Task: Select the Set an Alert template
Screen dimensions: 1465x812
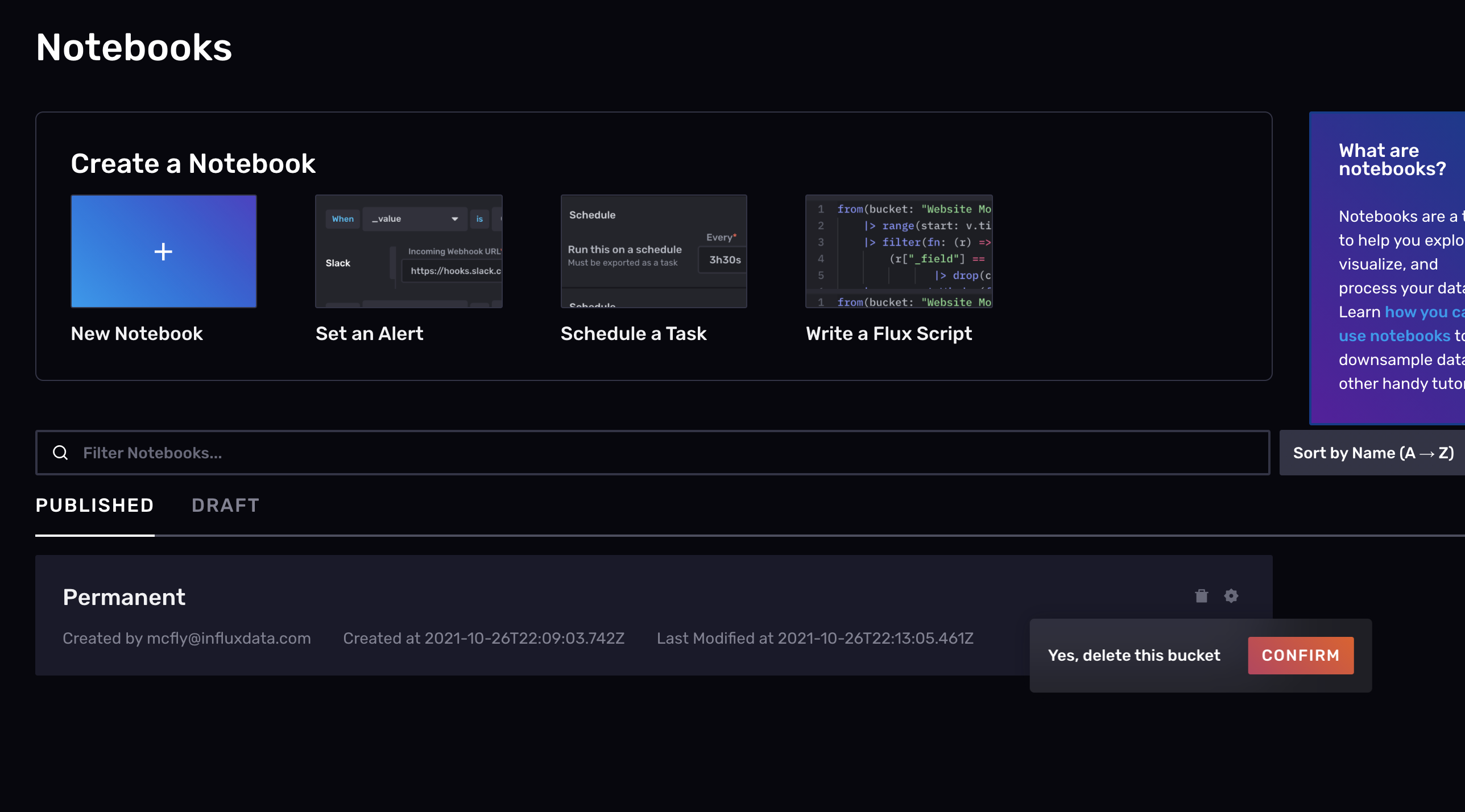Action: coord(408,251)
